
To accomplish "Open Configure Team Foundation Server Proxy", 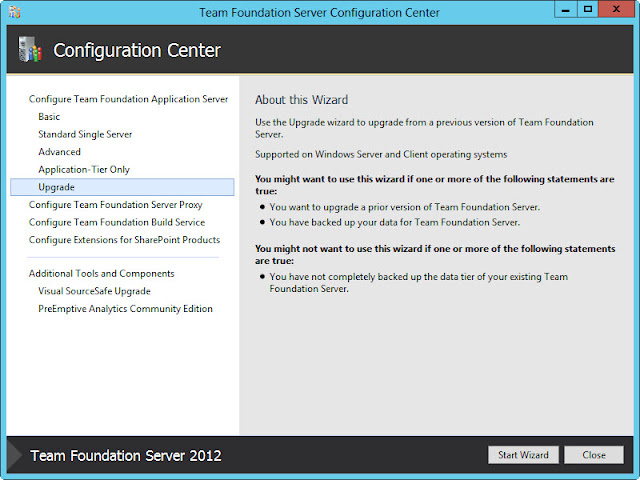I will tap(116, 204).
